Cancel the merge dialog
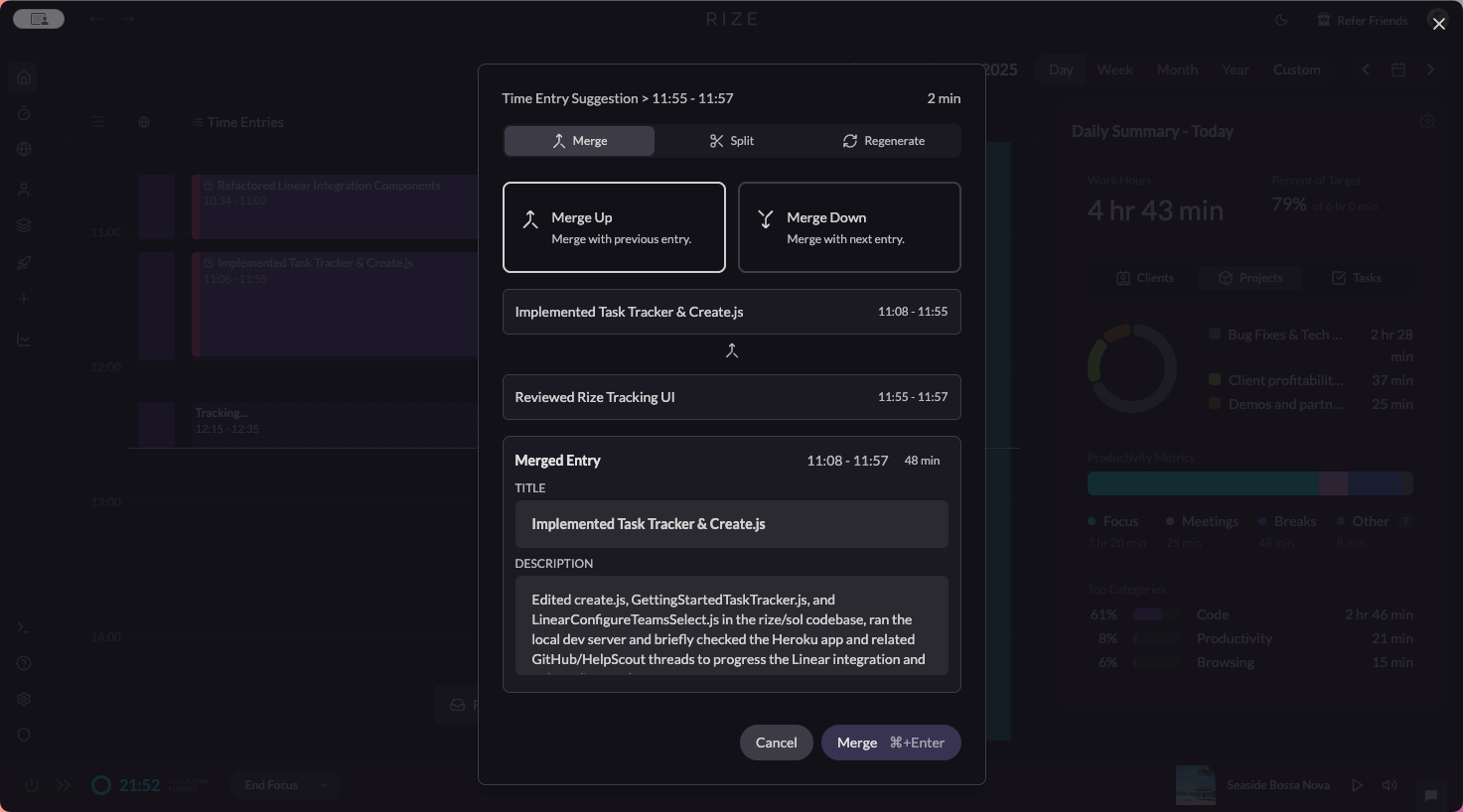 coord(776,743)
